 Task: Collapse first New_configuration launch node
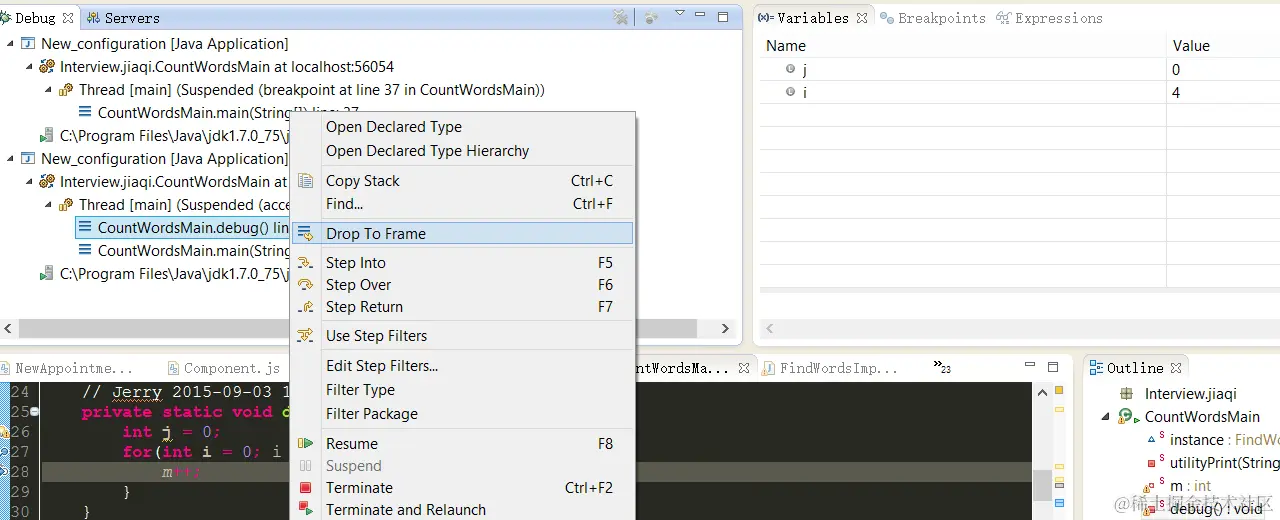click(10, 44)
